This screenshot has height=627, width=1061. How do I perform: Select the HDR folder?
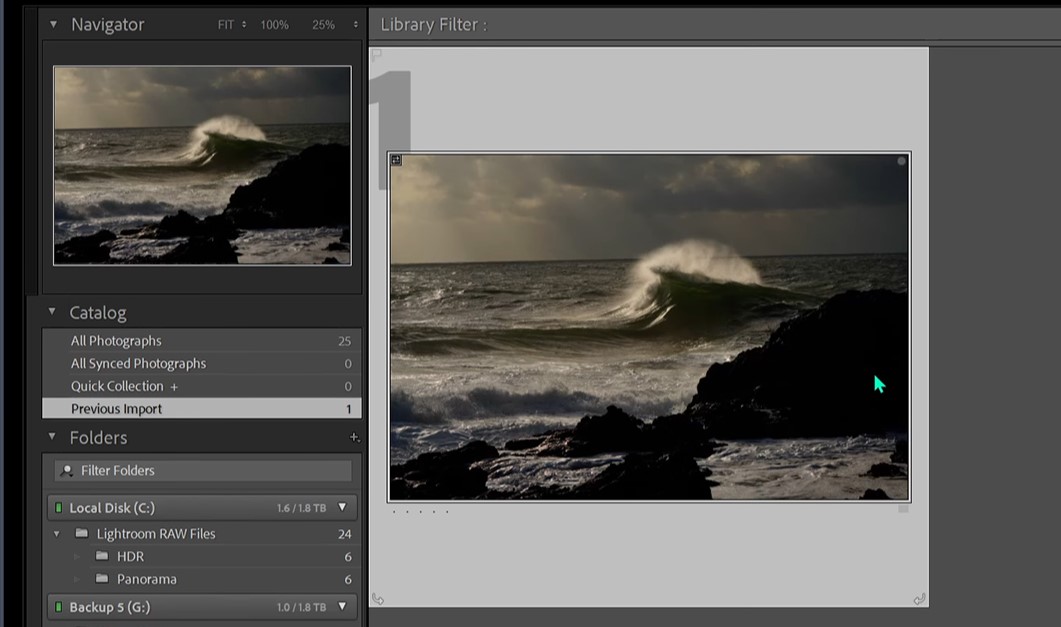pos(202,557)
